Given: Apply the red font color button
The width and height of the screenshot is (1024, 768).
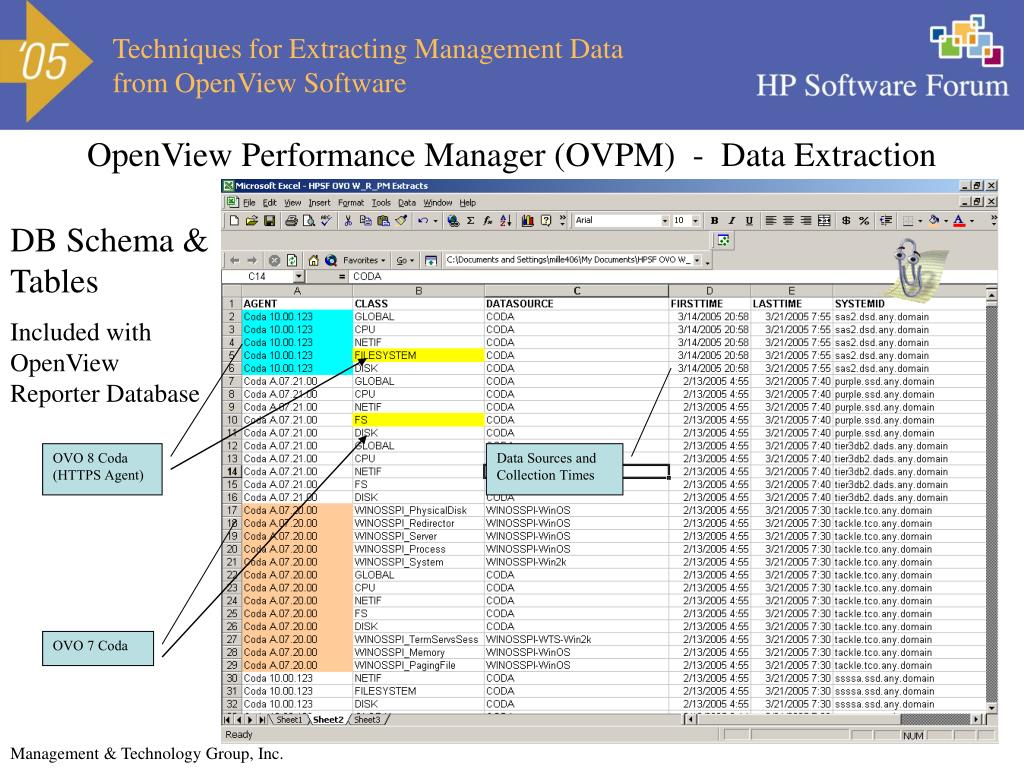Looking at the screenshot, I should click(x=959, y=221).
